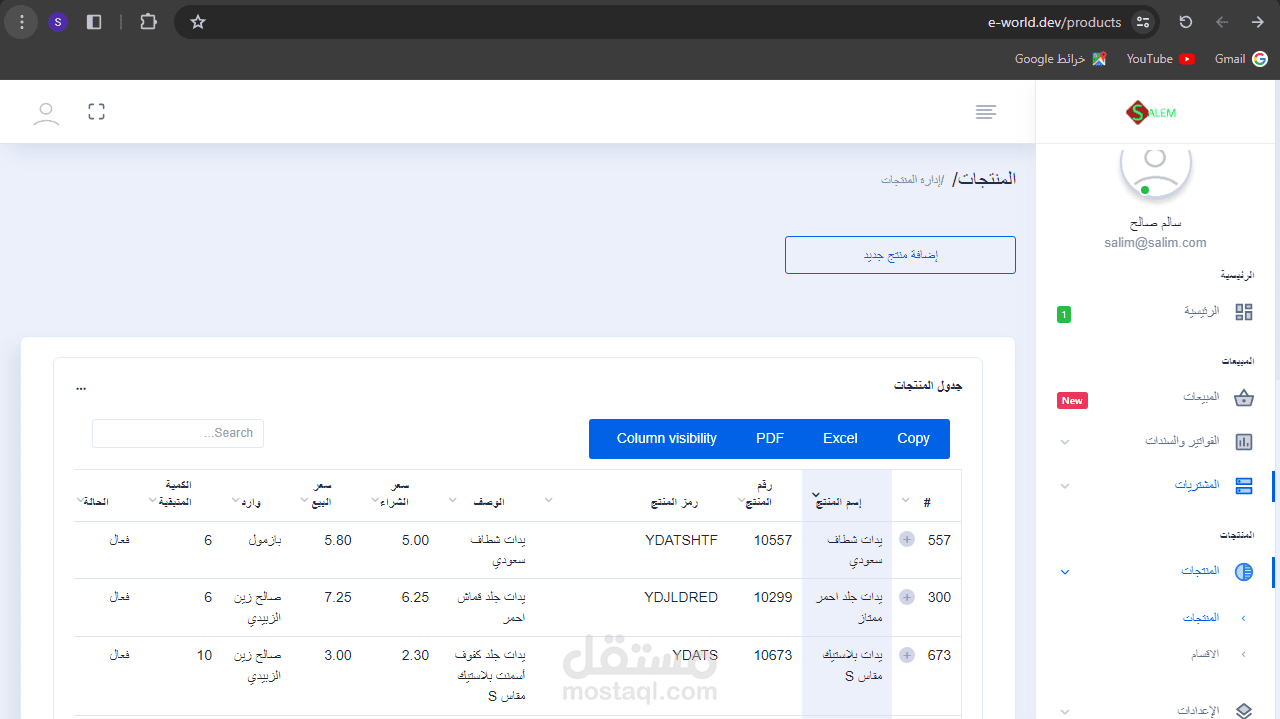Open the YouTube bookmark

tap(1160, 59)
